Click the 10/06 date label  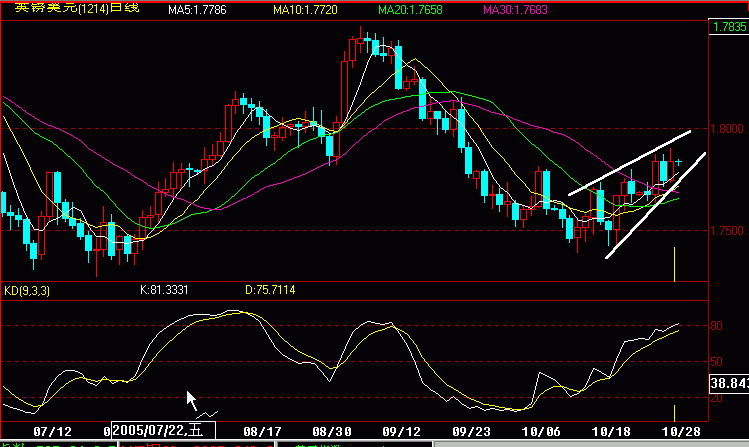tap(541, 432)
